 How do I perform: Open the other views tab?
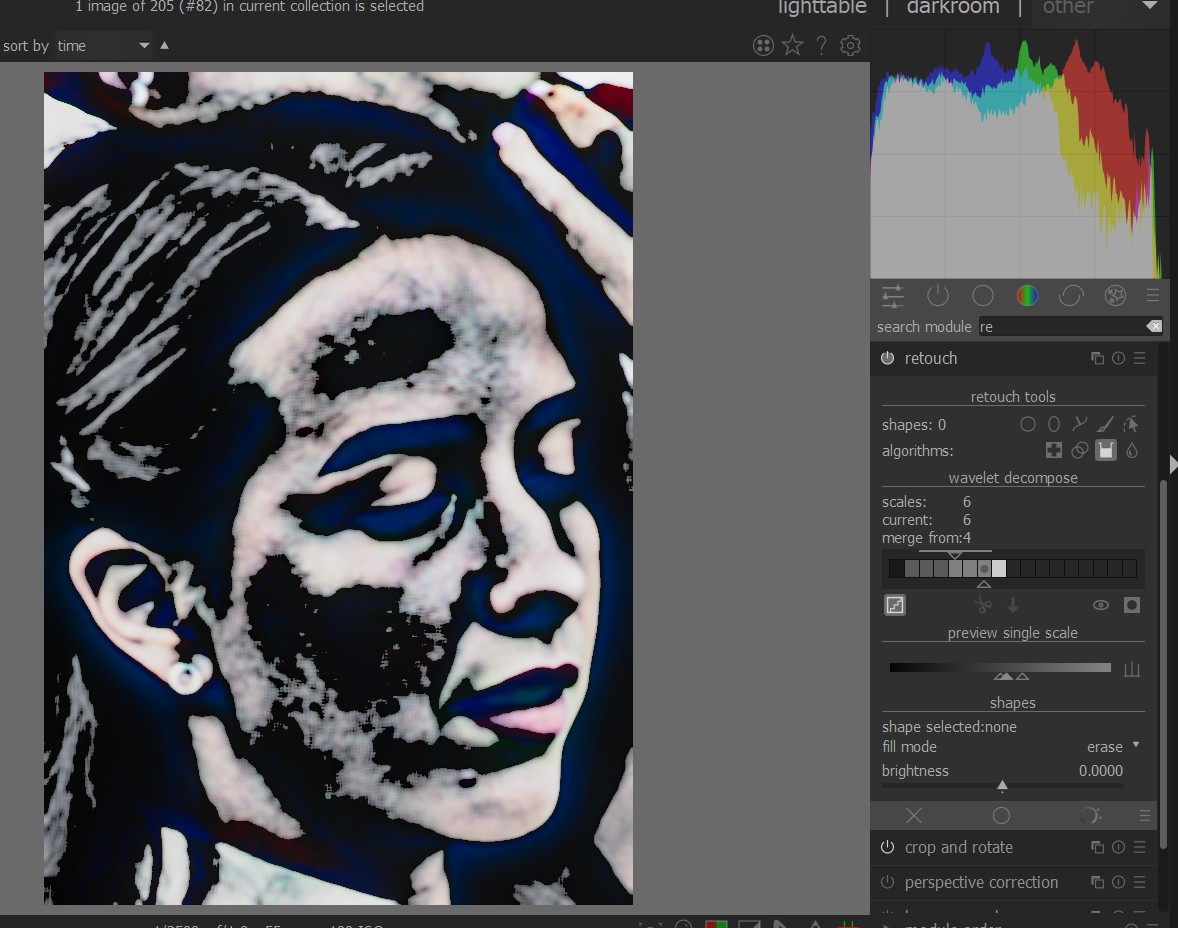(1068, 8)
